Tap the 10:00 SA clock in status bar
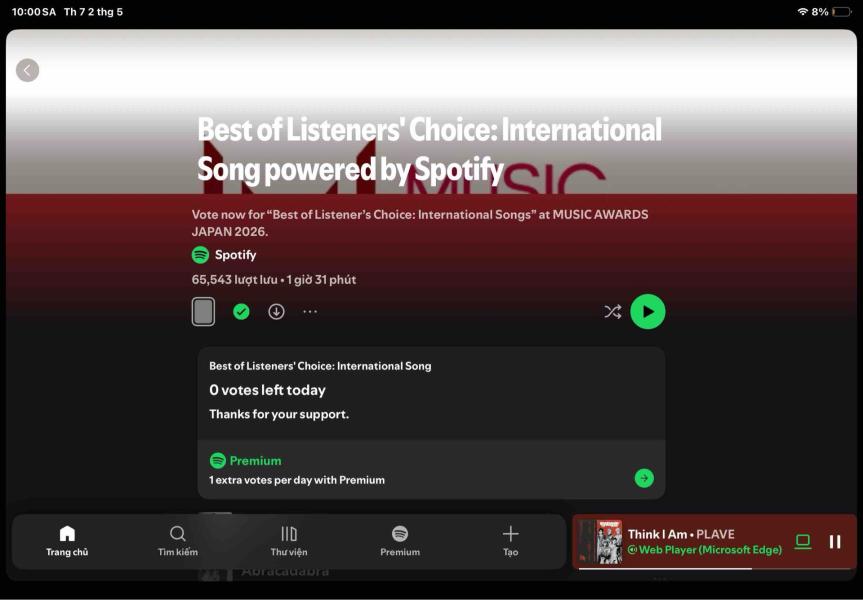This screenshot has width=863, height=600. tap(34, 12)
